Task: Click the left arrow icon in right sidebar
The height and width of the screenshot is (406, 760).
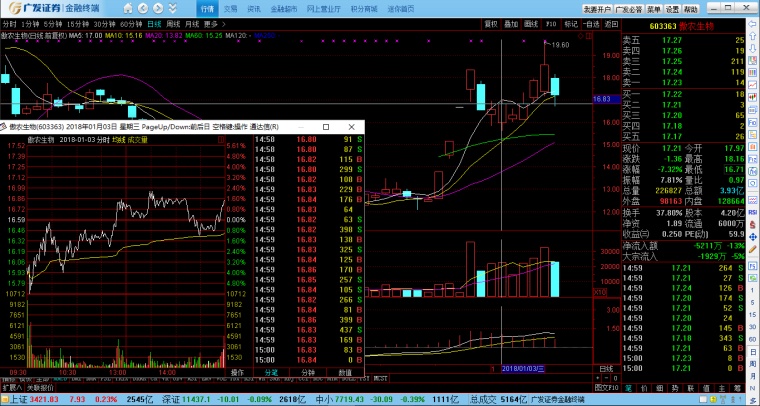Action: 753,24
